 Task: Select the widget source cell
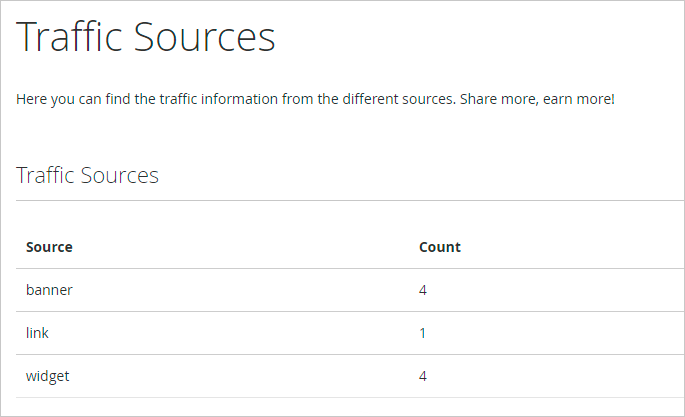click(48, 376)
